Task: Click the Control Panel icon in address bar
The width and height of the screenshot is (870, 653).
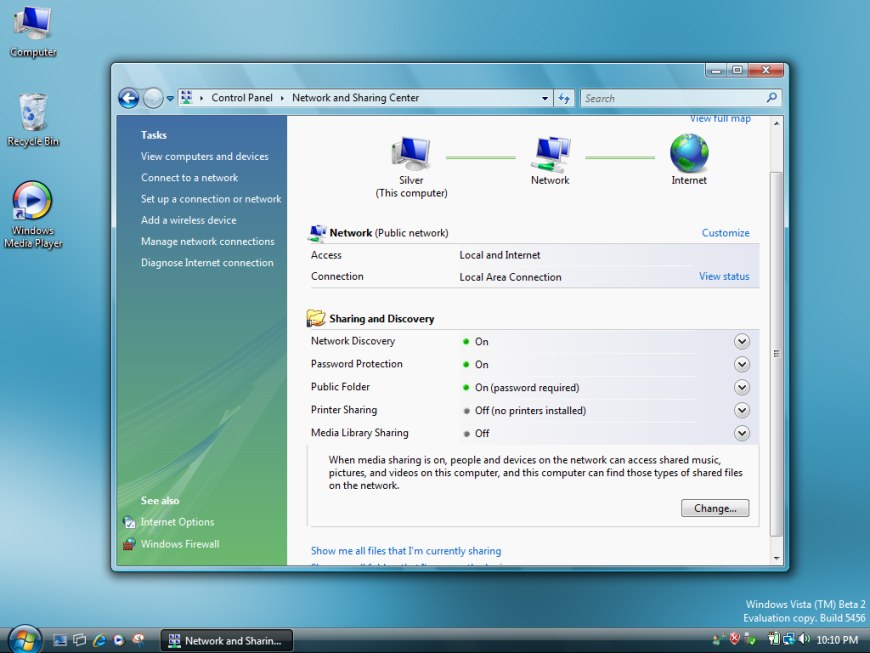Action: pos(186,98)
